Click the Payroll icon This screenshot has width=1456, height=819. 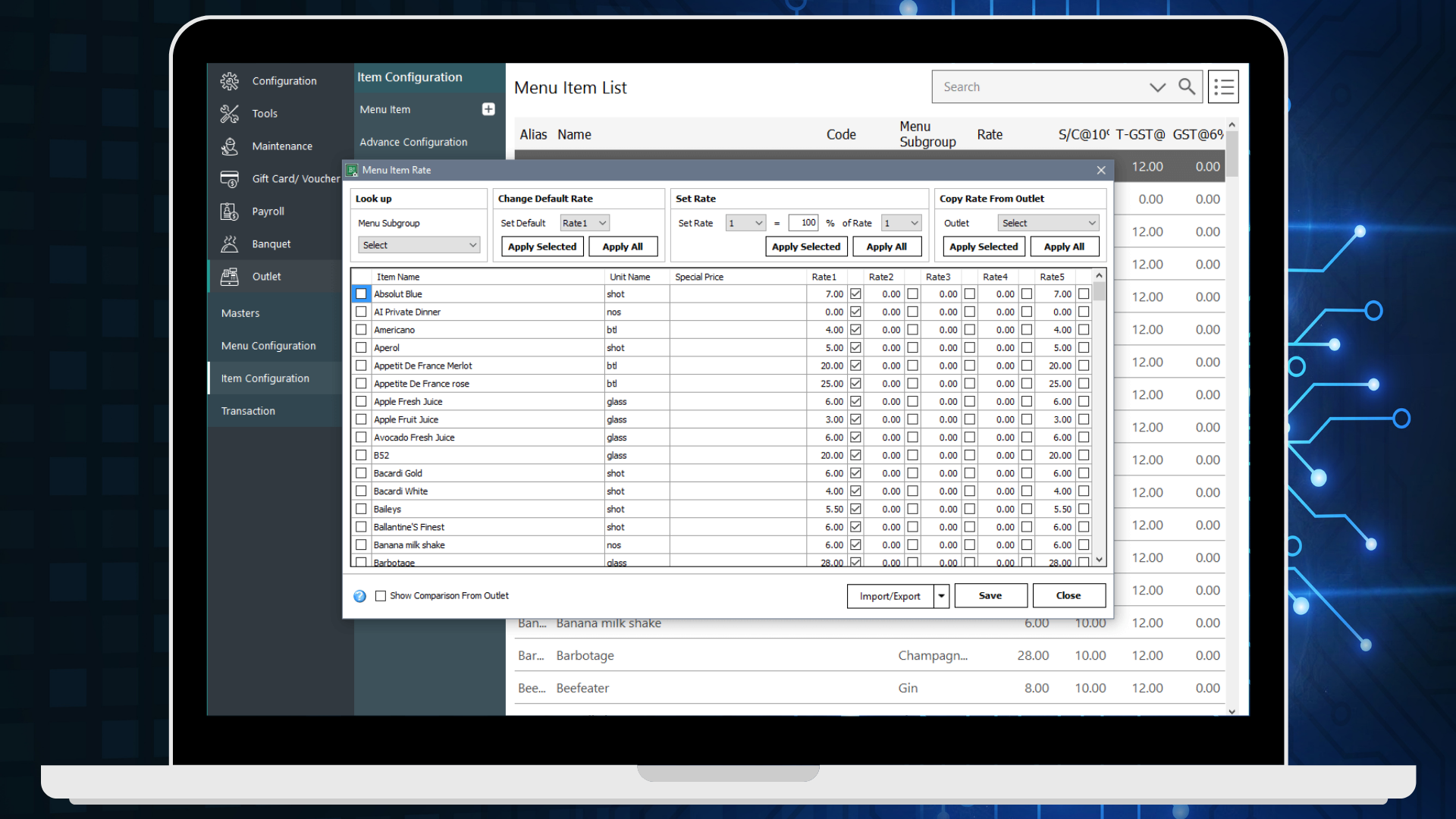tap(230, 212)
